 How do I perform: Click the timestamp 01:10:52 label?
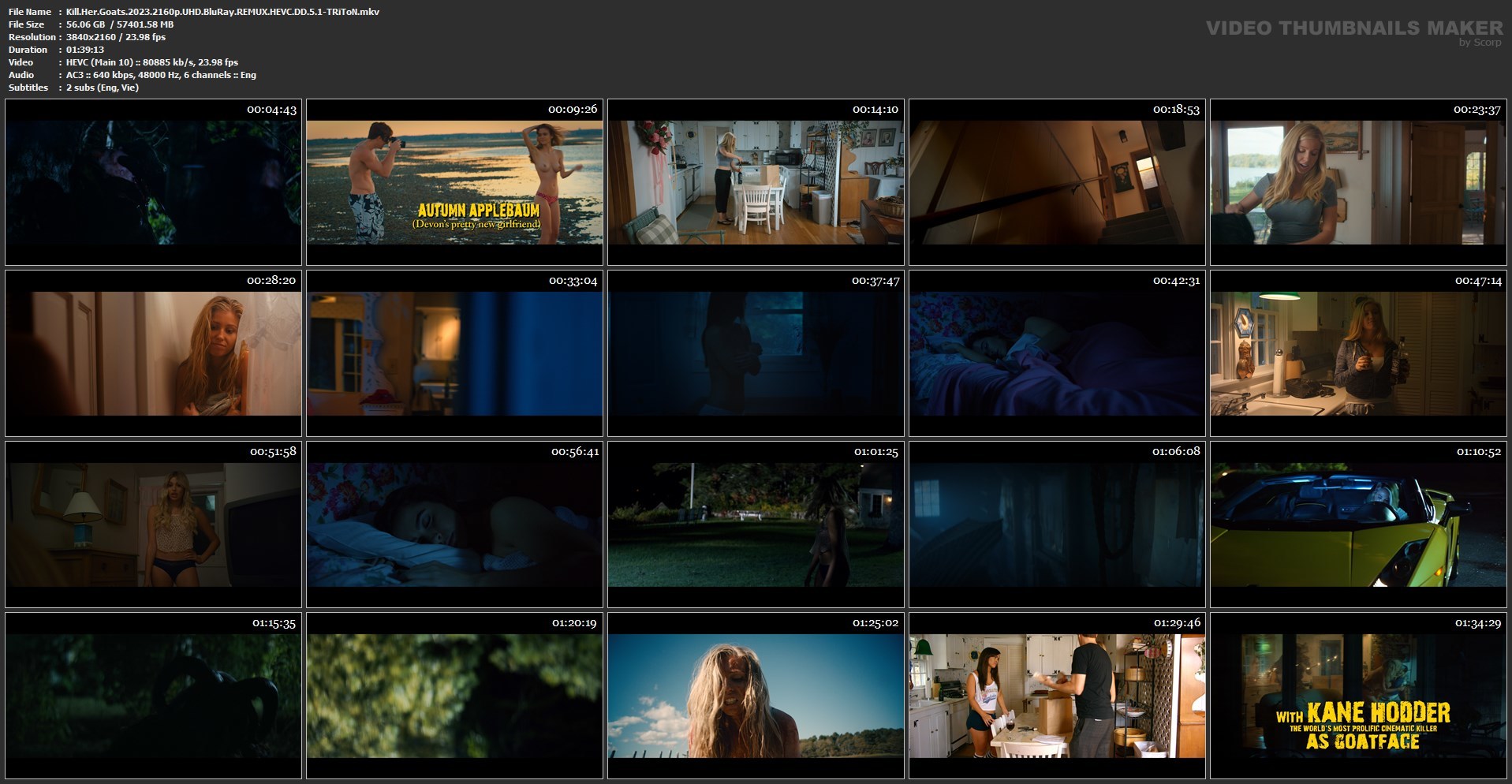coord(1478,452)
